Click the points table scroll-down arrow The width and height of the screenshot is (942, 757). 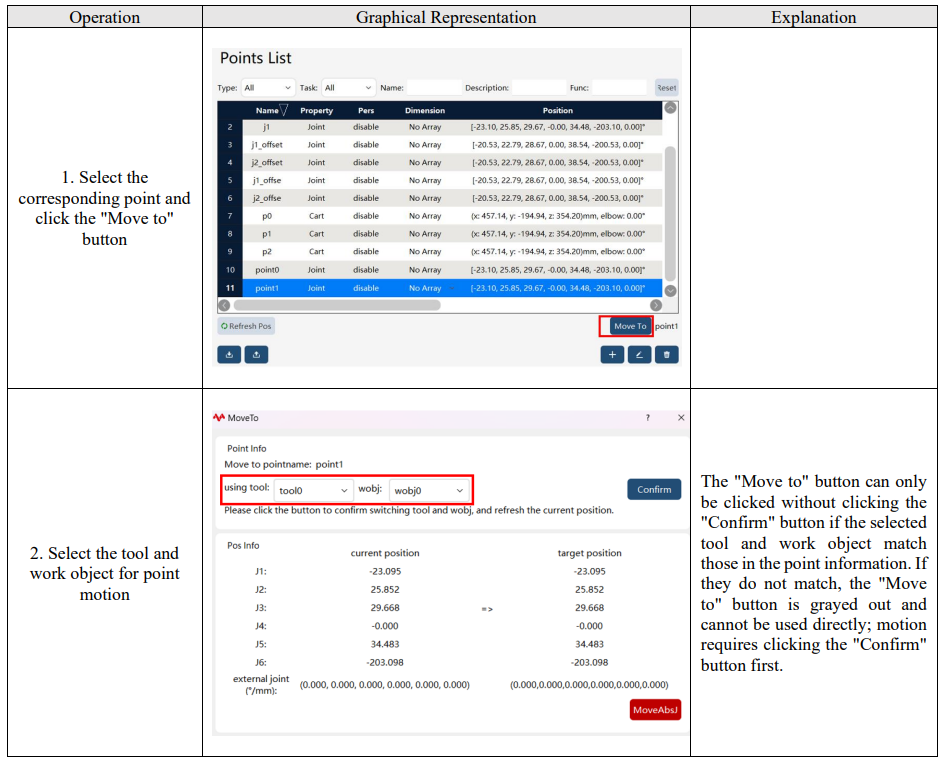[x=670, y=291]
